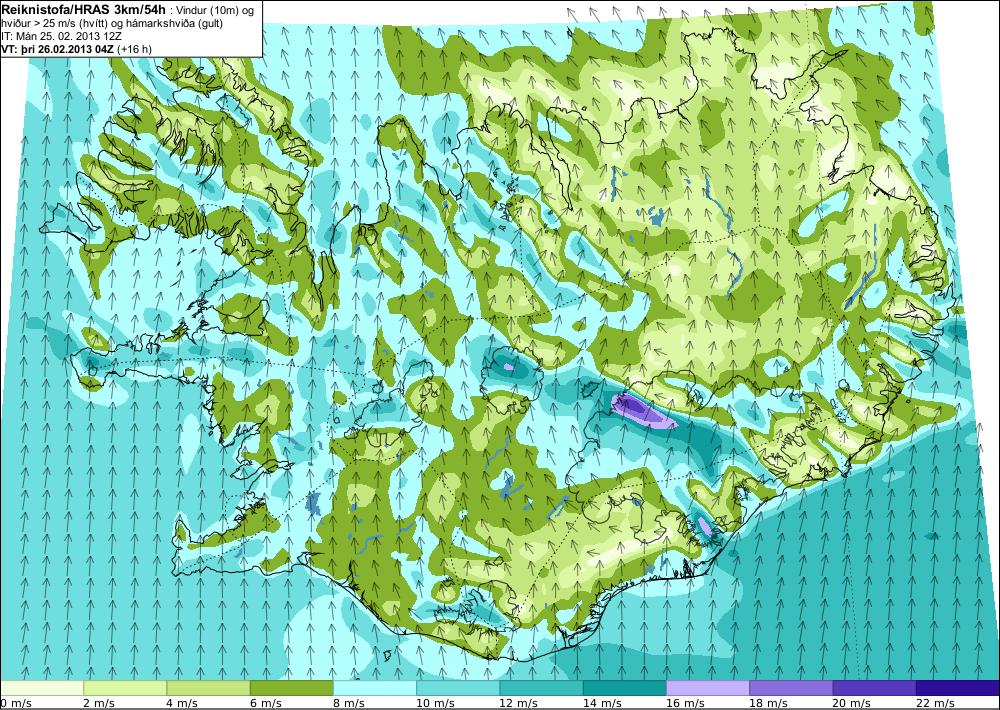The height and width of the screenshot is (710, 1000).
Task: Click the "0 m/s" legend label
Action: click(x=16, y=703)
